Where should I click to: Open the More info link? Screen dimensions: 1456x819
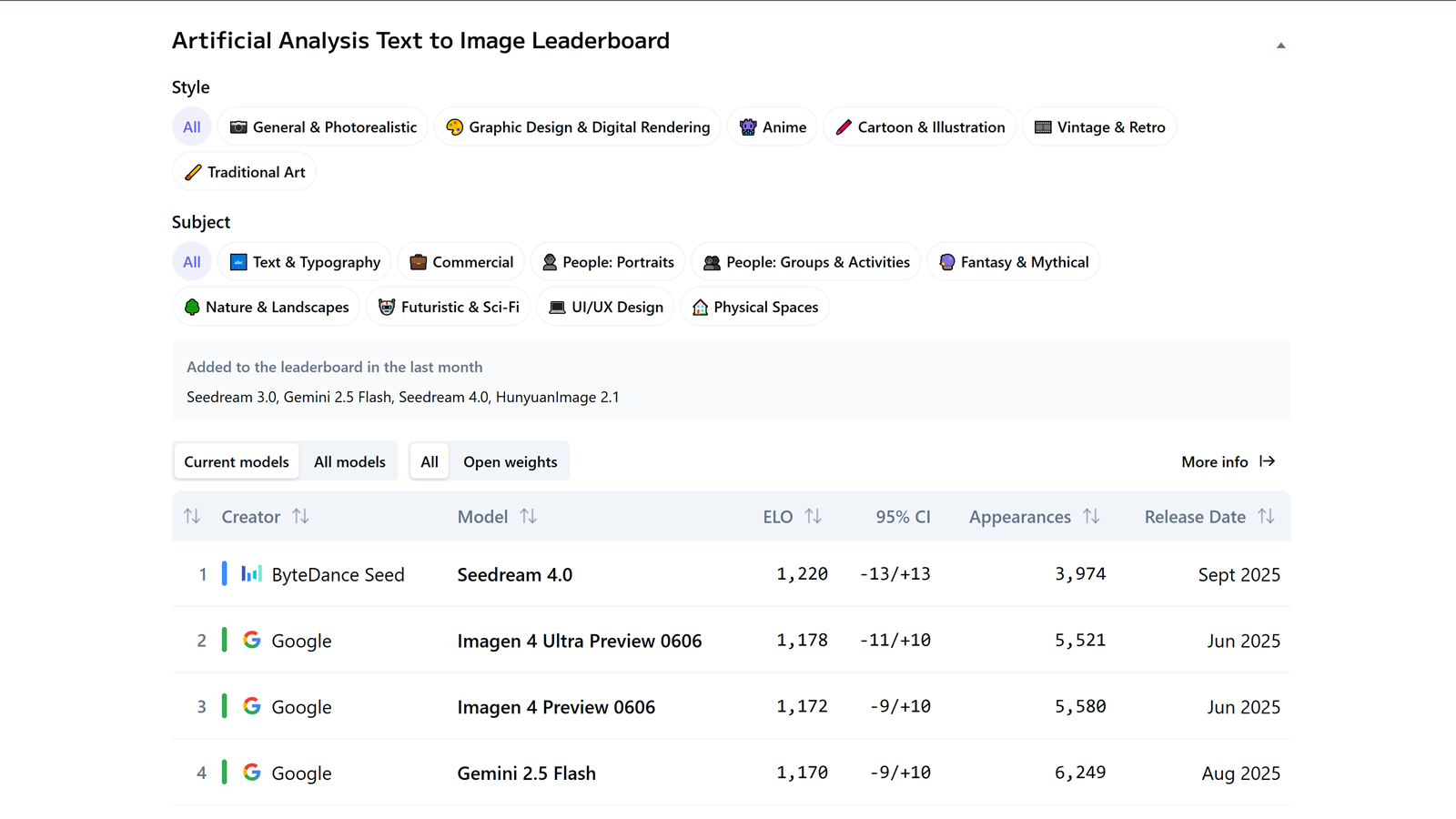click(x=1228, y=461)
